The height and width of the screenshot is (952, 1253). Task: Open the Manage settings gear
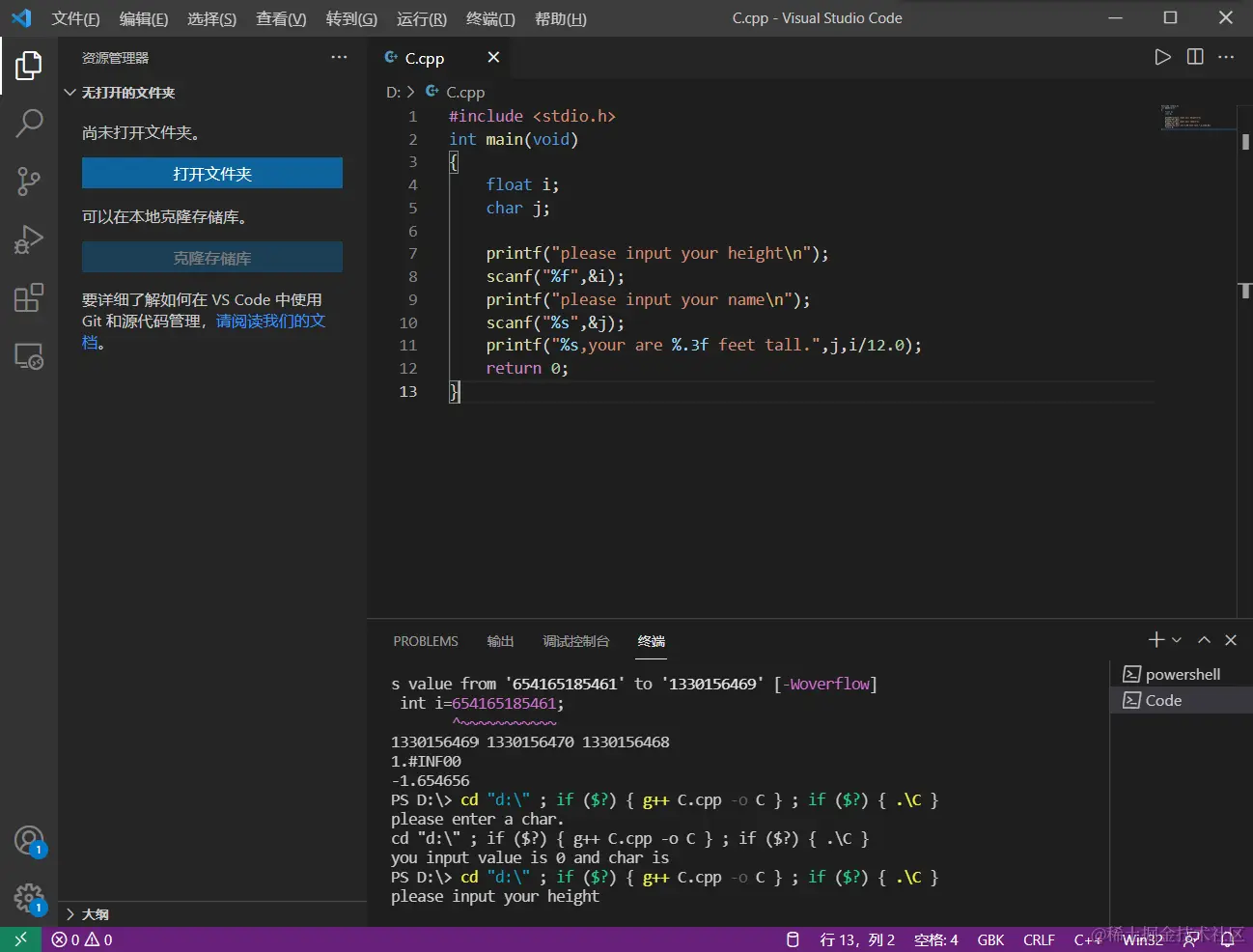point(29,899)
